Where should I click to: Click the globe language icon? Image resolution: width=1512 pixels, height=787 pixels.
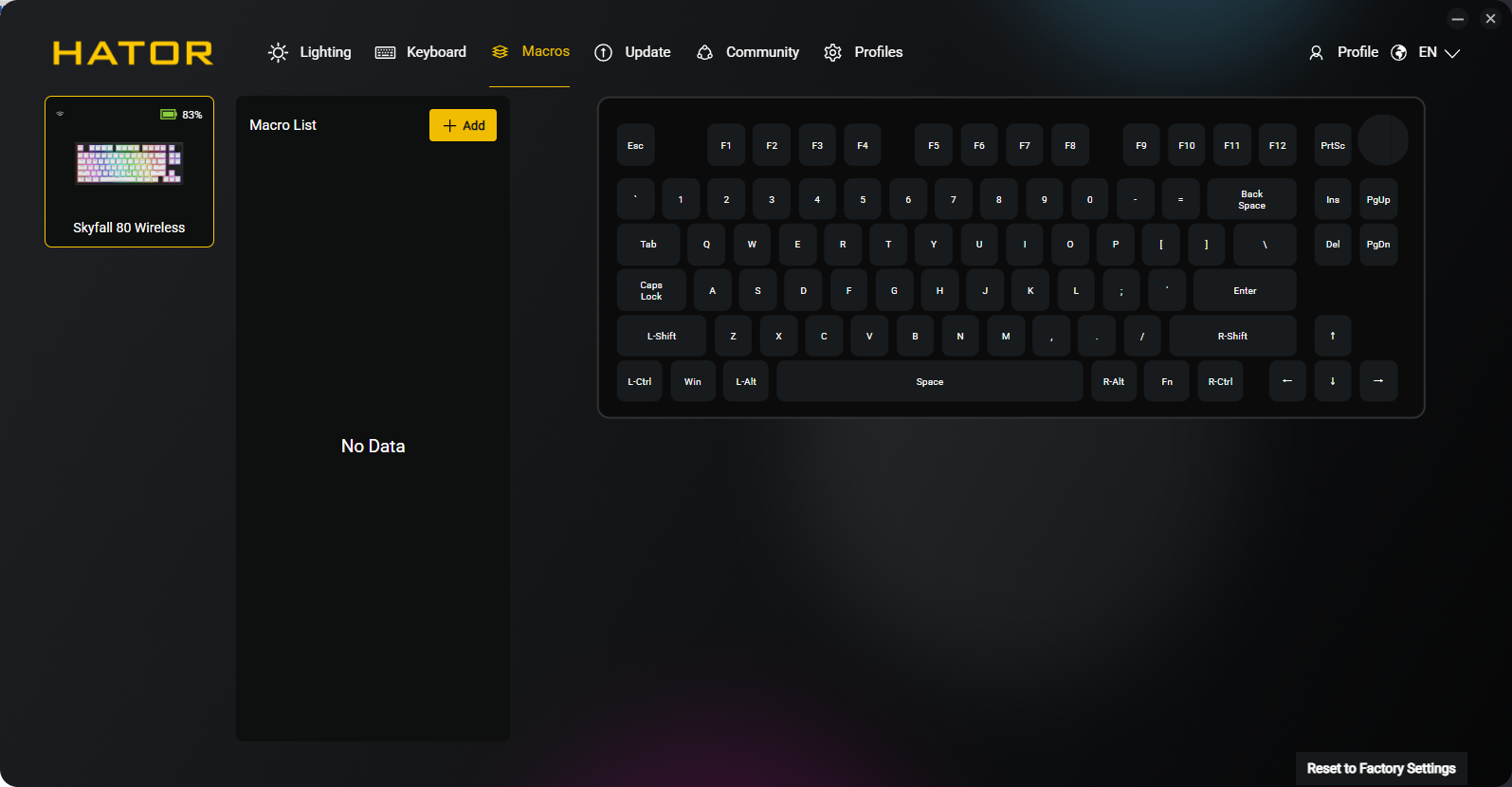point(1398,53)
